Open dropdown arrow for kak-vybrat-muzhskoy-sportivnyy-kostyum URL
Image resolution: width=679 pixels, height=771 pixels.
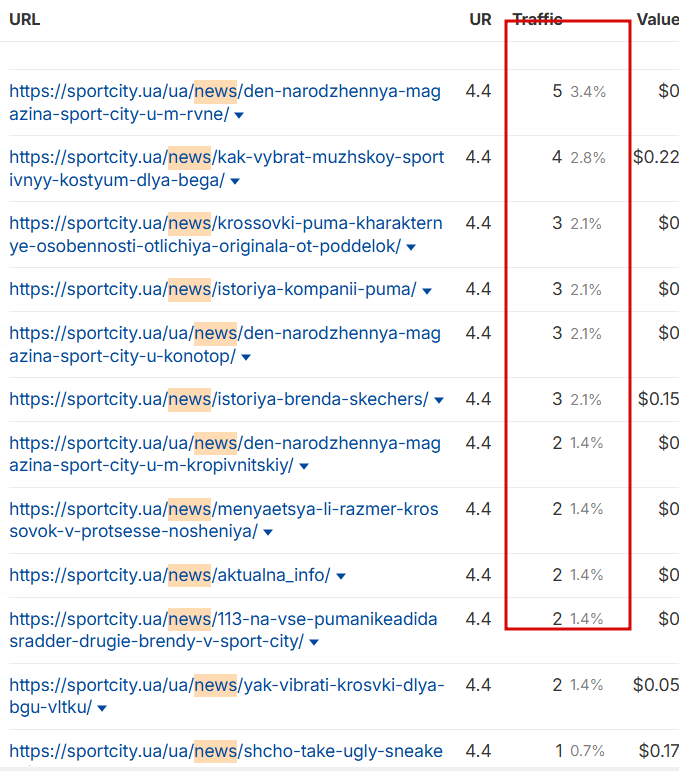pyautogui.click(x=235, y=181)
